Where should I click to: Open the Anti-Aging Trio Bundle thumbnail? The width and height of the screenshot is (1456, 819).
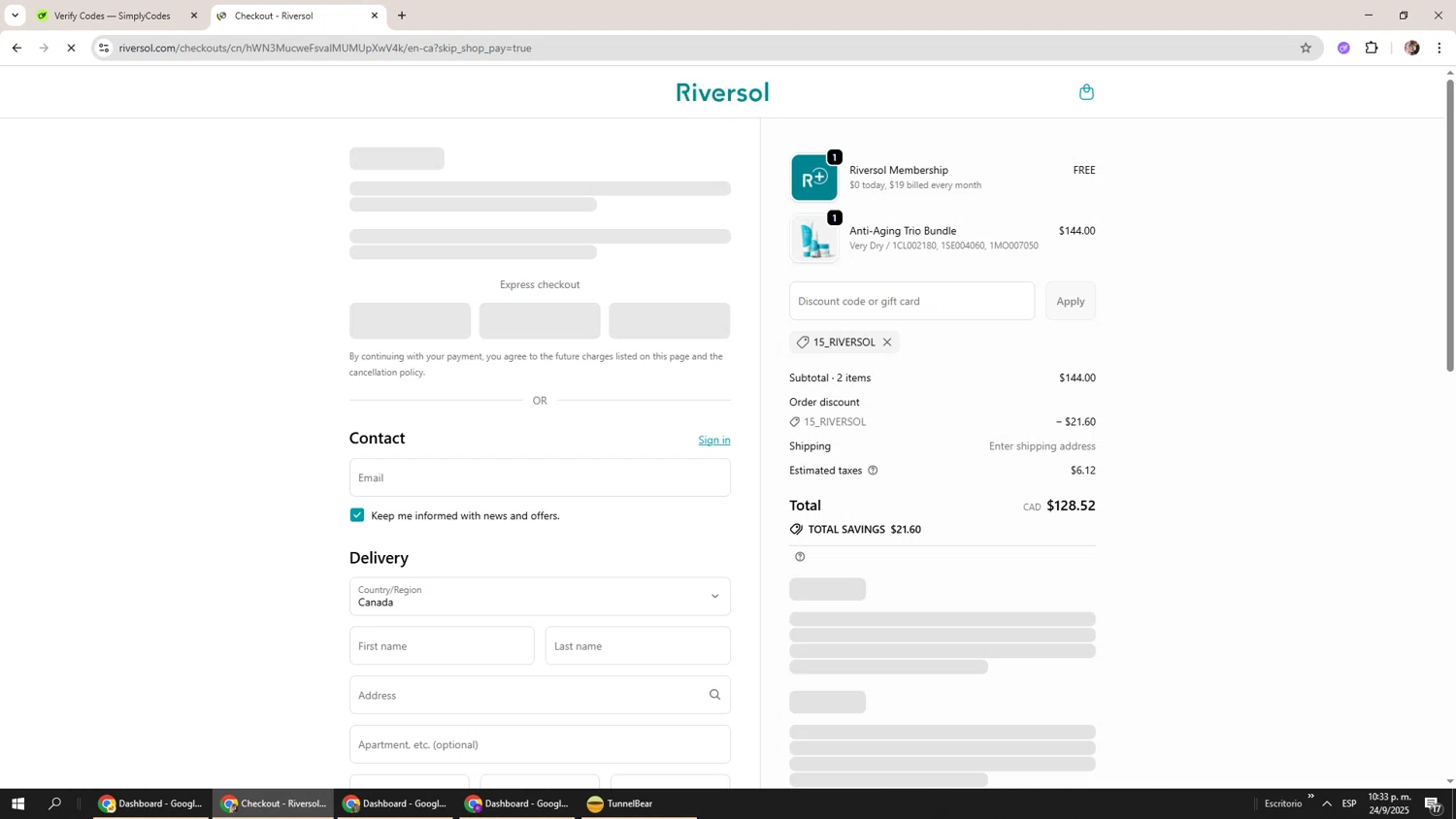(x=813, y=239)
